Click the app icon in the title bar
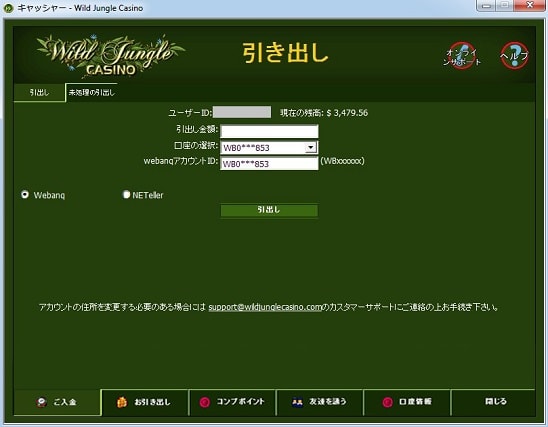This screenshot has height=427, width=548. pyautogui.click(x=8, y=8)
